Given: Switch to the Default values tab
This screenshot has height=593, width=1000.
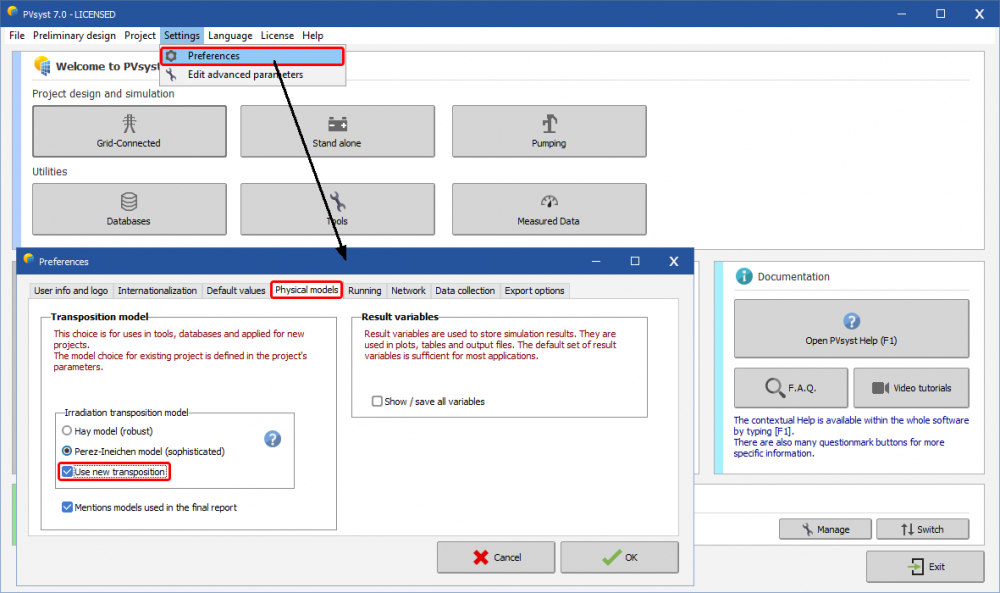Looking at the screenshot, I should 235,290.
